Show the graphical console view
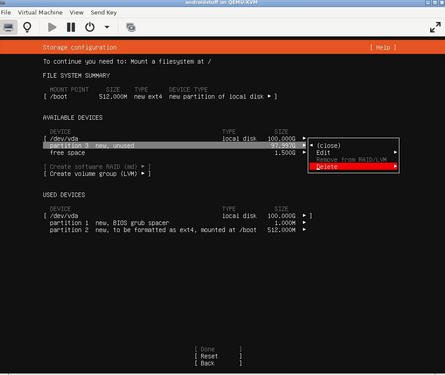The width and height of the screenshot is (445, 375). point(9,27)
